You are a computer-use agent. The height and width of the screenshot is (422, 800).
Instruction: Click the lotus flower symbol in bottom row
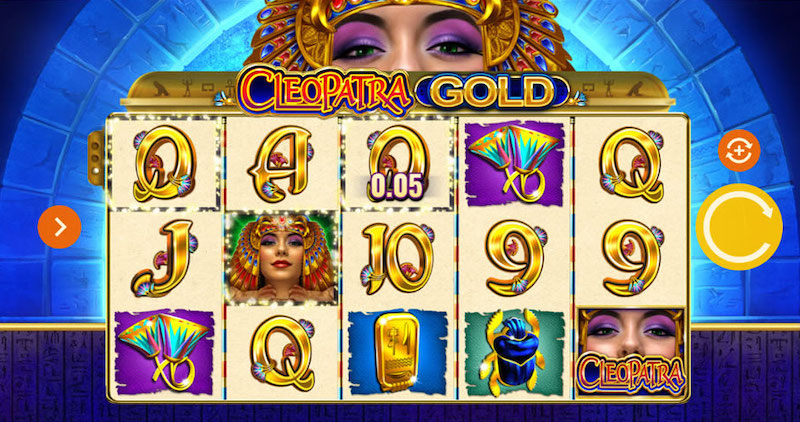pyautogui.click(x=164, y=353)
